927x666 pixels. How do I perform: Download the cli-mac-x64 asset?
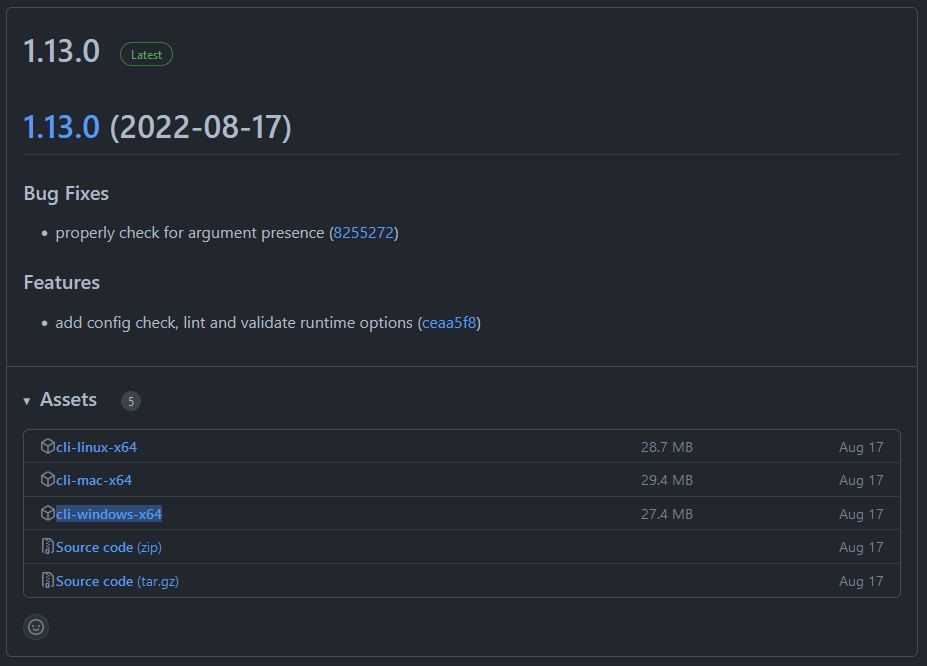pyautogui.click(x=93, y=480)
